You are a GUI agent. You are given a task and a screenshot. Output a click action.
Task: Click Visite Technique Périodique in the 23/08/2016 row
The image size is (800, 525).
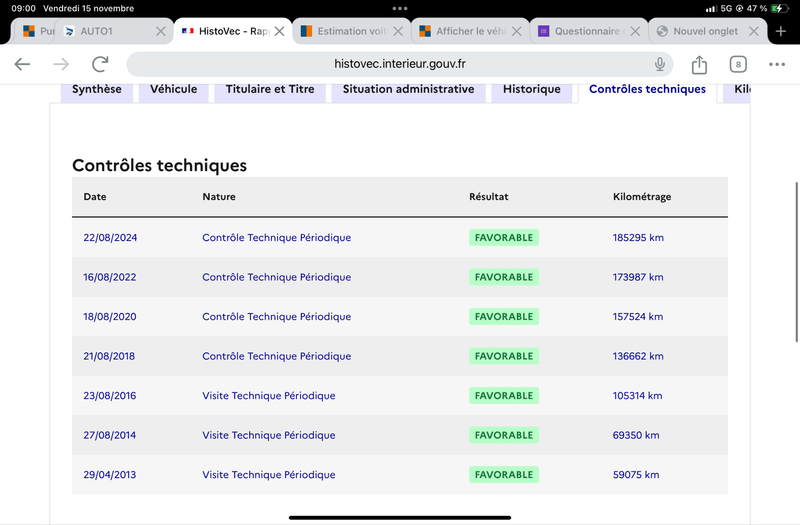tap(269, 396)
